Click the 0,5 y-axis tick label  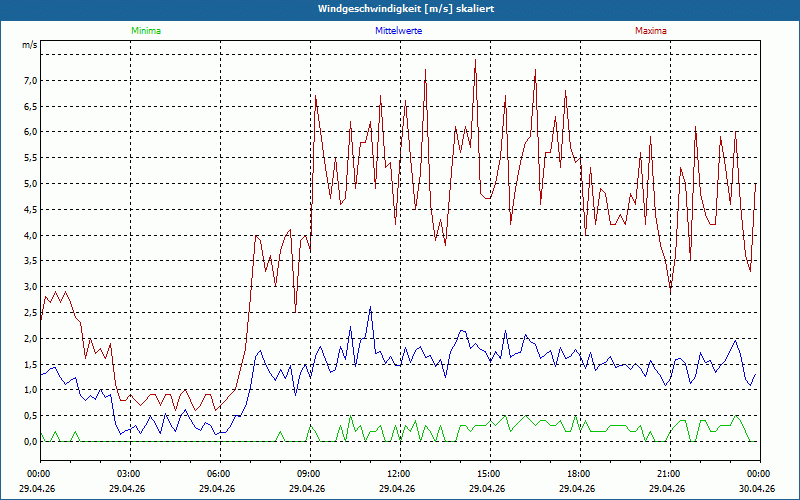31,416
